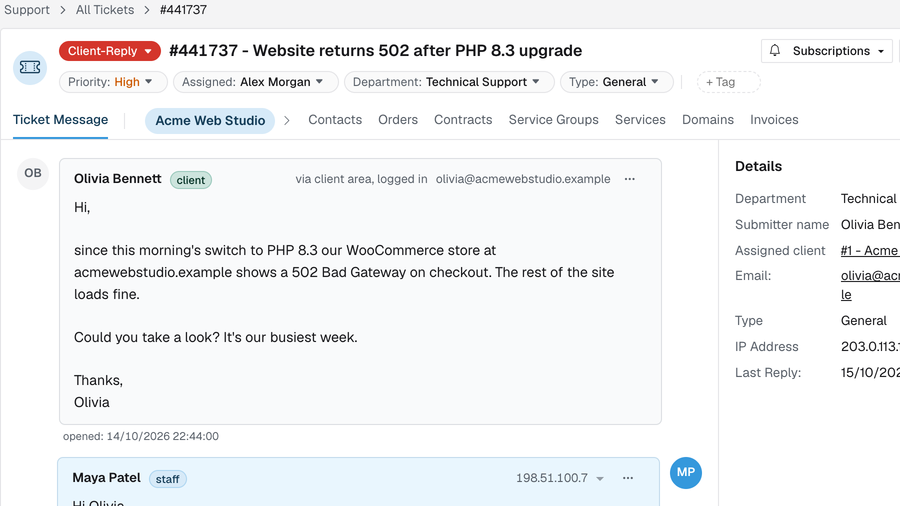Screen dimensions: 900x506
Task: Click the client badge next to Olivia Bennett
Action: tap(191, 180)
